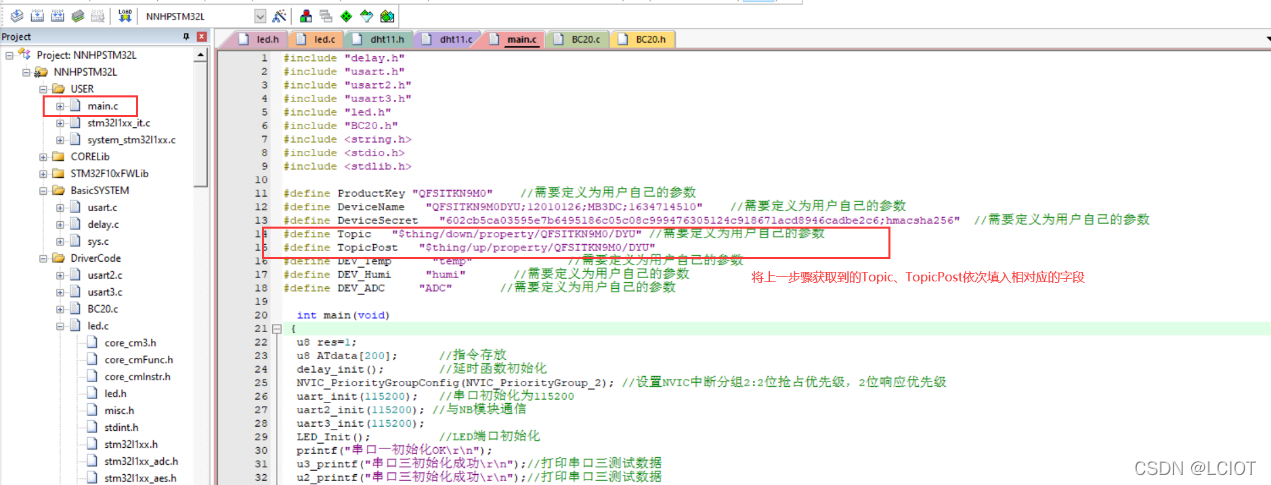Click the #define ProductKey code line

tap(489, 192)
